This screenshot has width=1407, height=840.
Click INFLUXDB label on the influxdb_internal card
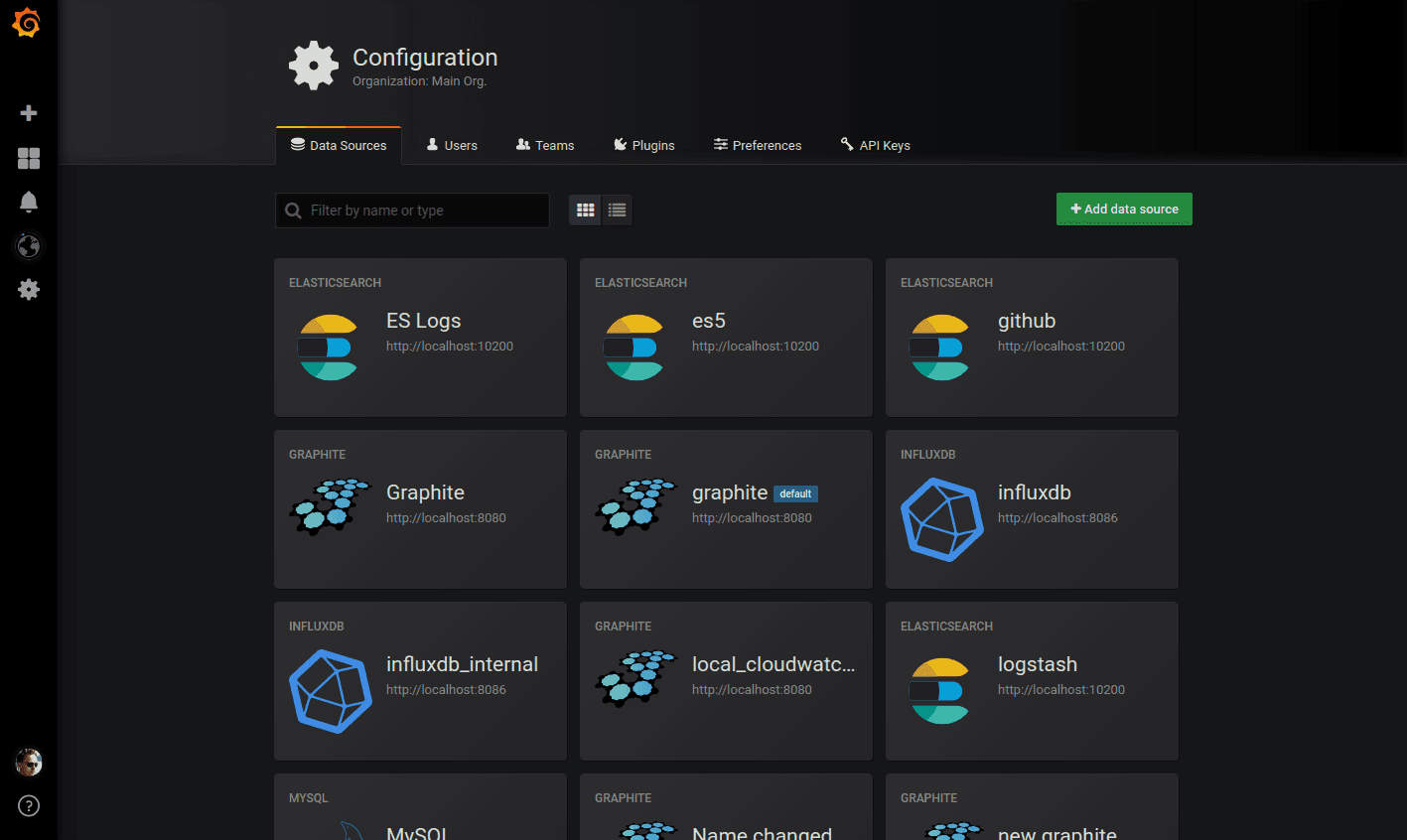pyautogui.click(x=316, y=627)
